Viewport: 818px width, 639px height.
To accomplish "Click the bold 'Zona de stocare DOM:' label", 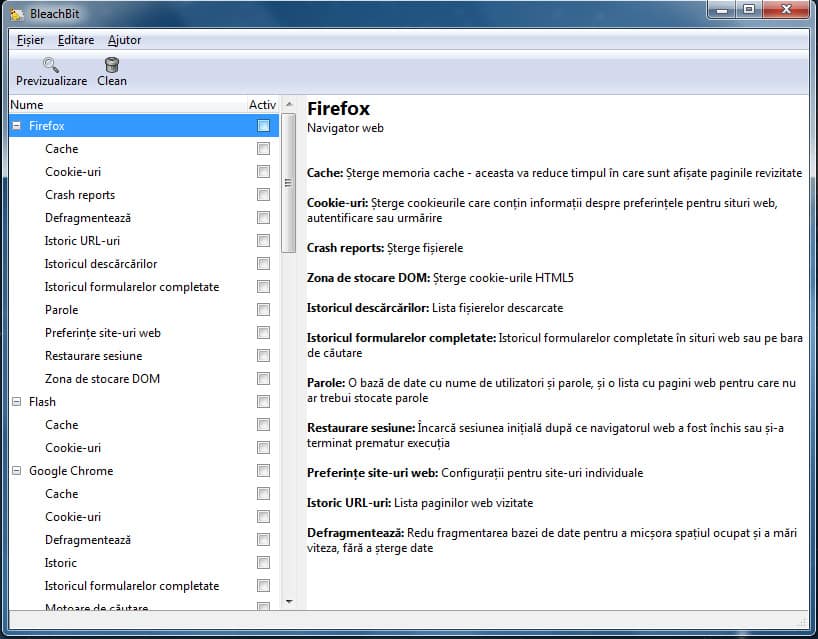I will [x=368, y=278].
